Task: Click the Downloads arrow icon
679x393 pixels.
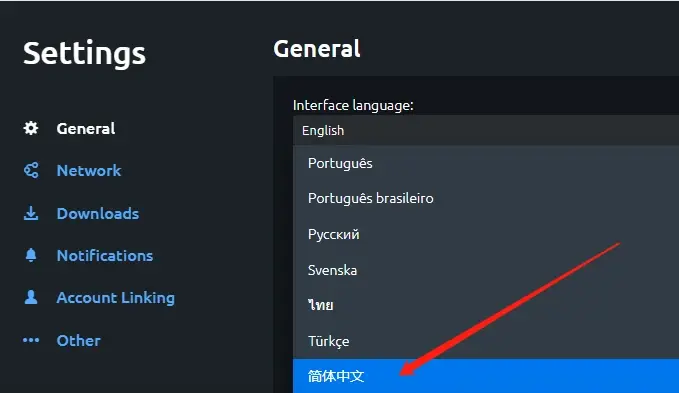Action: pyautogui.click(x=31, y=213)
